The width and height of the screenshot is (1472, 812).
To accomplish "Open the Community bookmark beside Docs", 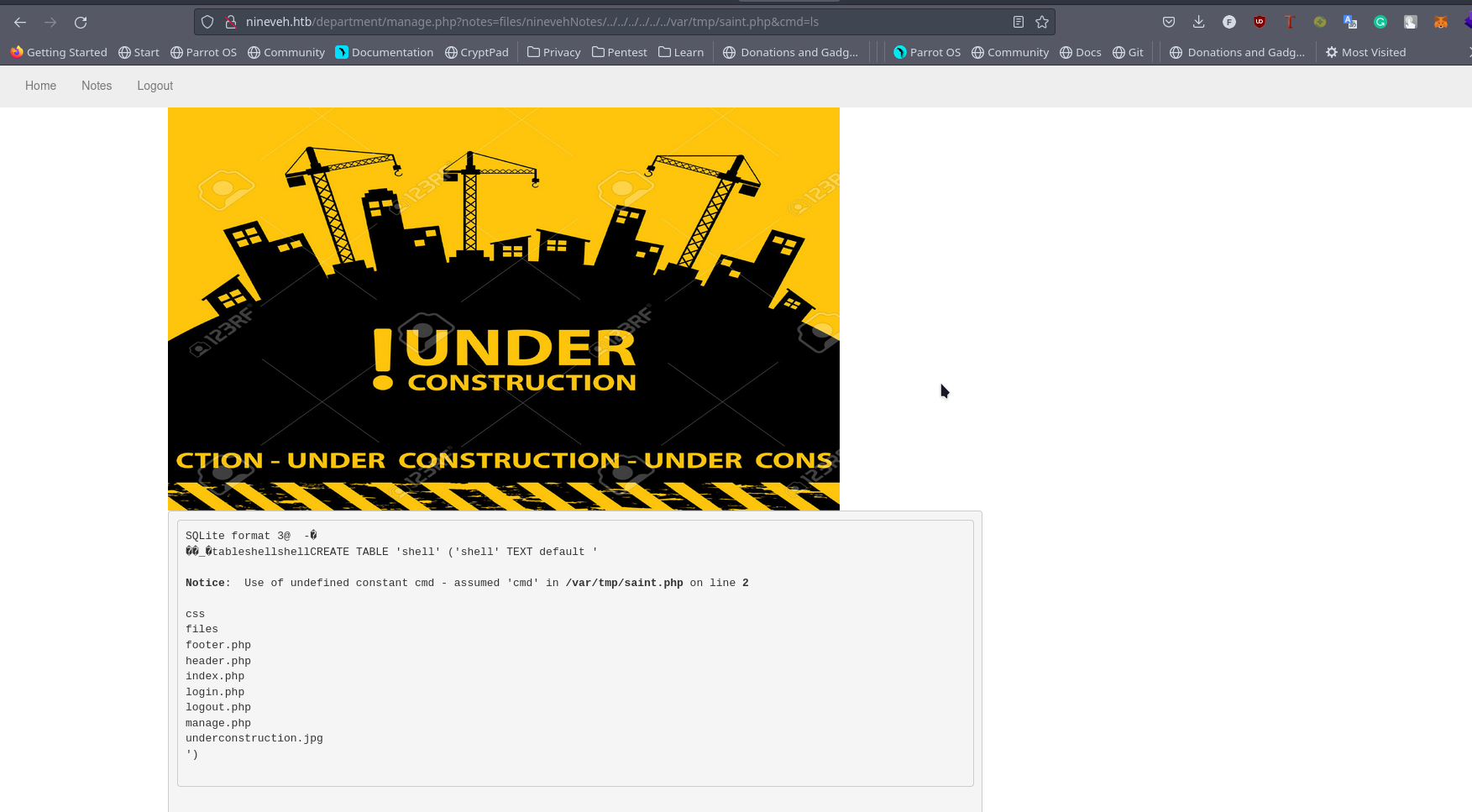I will click(x=1010, y=52).
